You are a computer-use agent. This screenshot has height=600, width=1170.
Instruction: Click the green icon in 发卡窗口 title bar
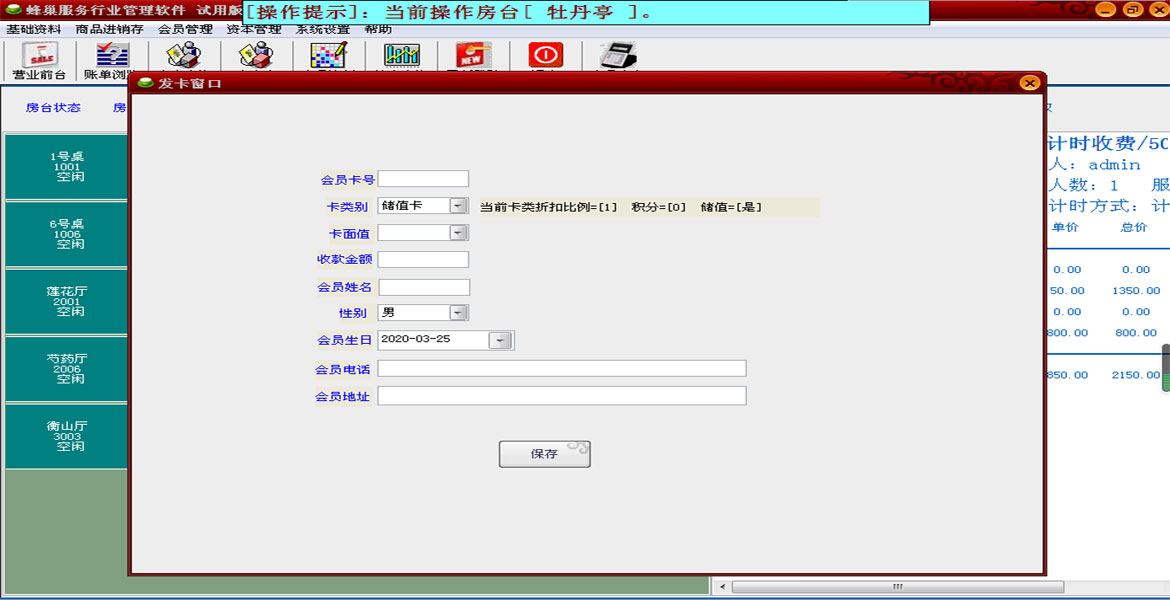pyautogui.click(x=146, y=83)
